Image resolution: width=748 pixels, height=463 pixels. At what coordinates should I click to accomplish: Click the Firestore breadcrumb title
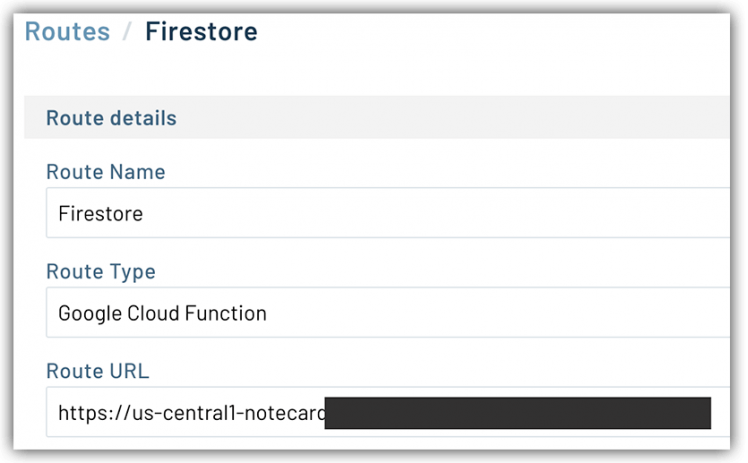pyautogui.click(x=201, y=32)
